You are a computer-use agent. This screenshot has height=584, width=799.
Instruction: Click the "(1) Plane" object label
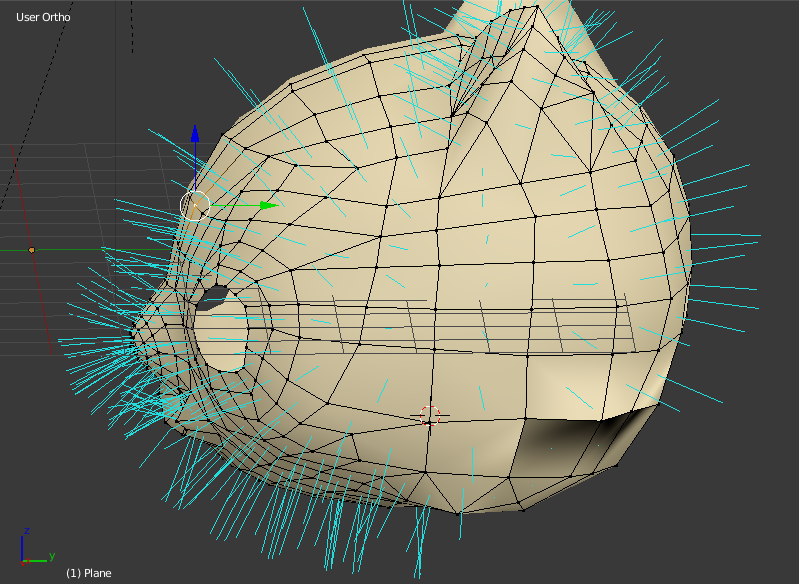coord(89,573)
